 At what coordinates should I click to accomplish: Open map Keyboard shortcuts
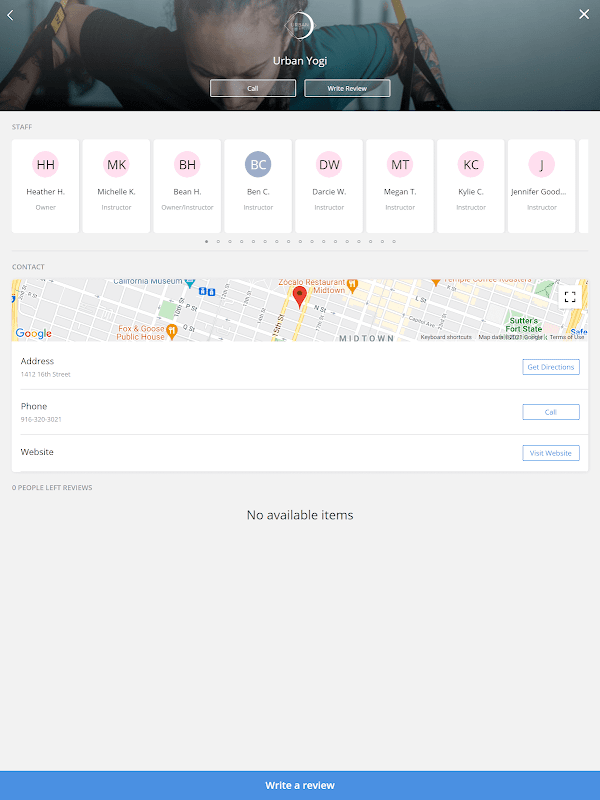click(x=446, y=337)
